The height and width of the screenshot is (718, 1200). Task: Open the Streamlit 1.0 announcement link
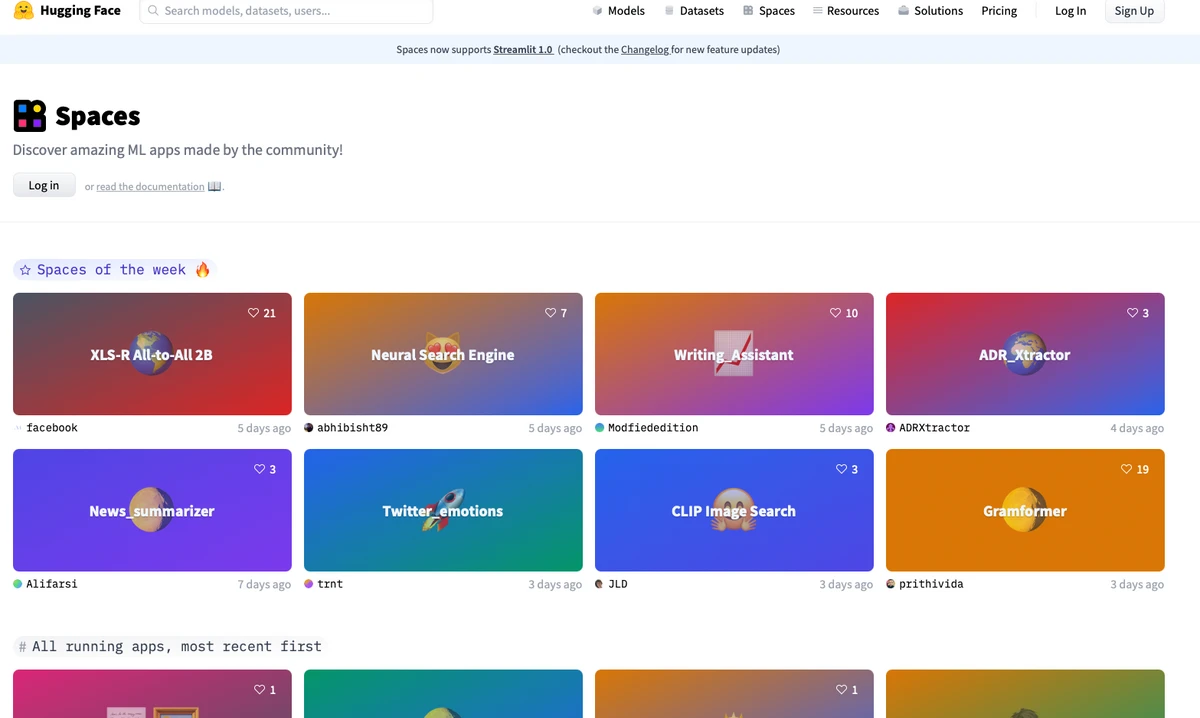[x=523, y=49]
